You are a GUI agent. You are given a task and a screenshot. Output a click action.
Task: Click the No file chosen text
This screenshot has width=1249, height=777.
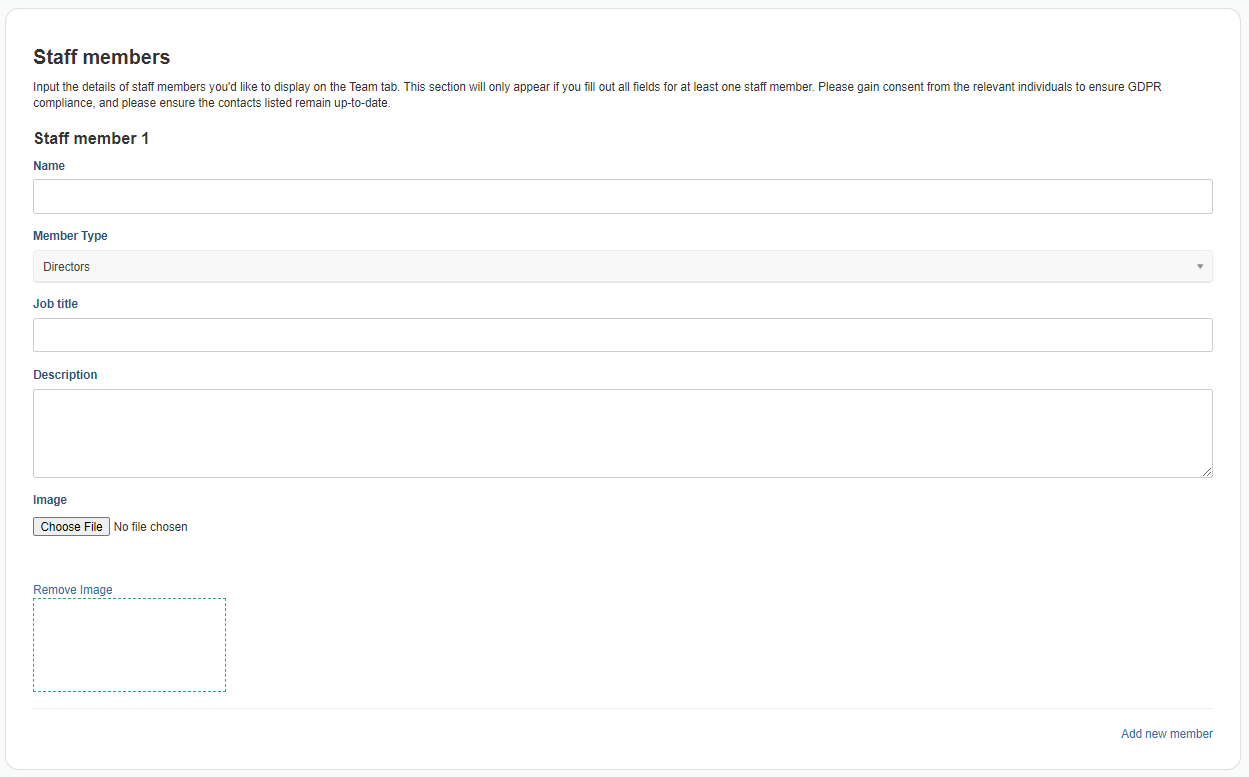(x=151, y=527)
